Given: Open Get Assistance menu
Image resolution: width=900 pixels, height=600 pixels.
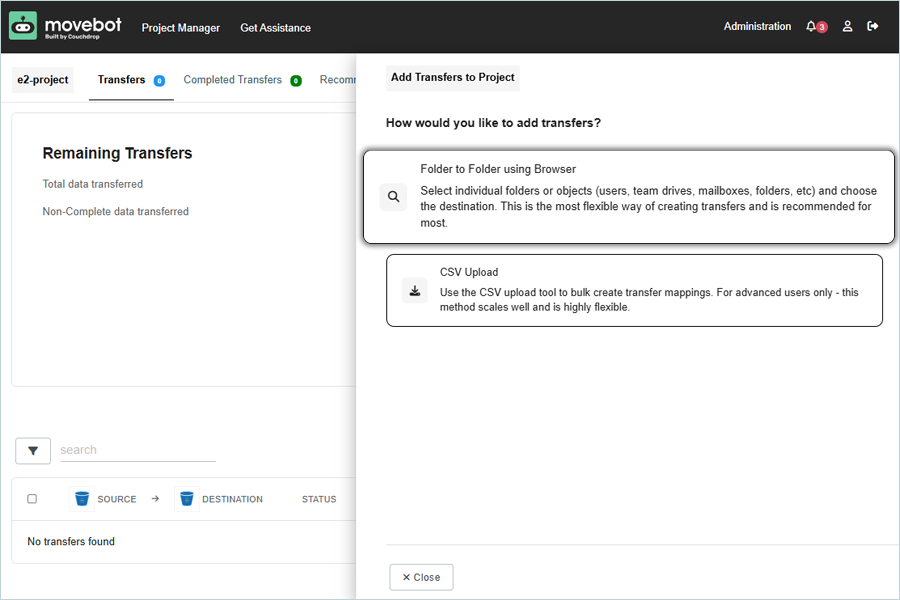Looking at the screenshot, I should click(x=275, y=28).
